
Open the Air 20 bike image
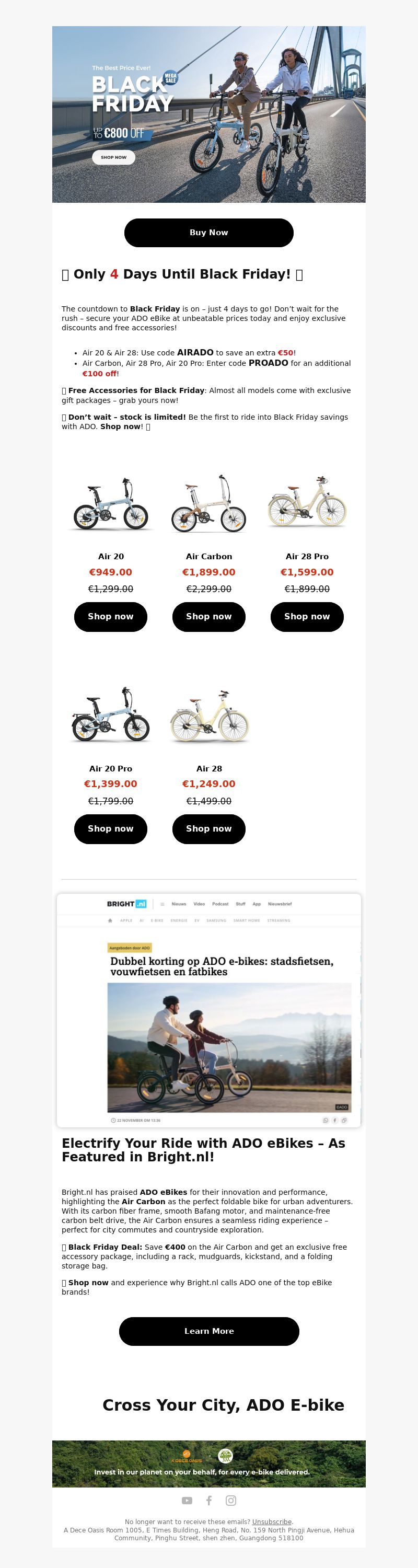(x=111, y=504)
